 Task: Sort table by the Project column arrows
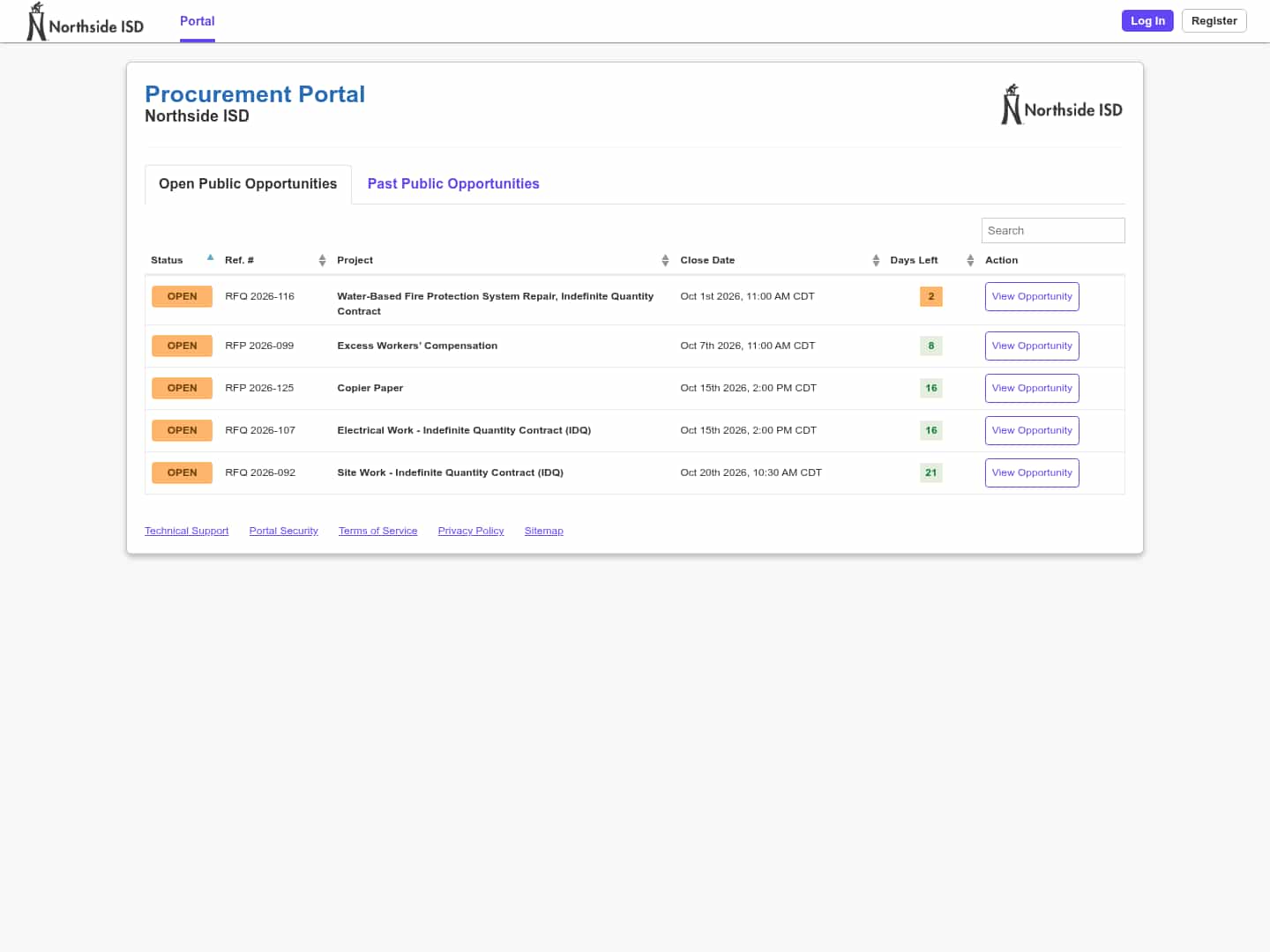tap(665, 260)
